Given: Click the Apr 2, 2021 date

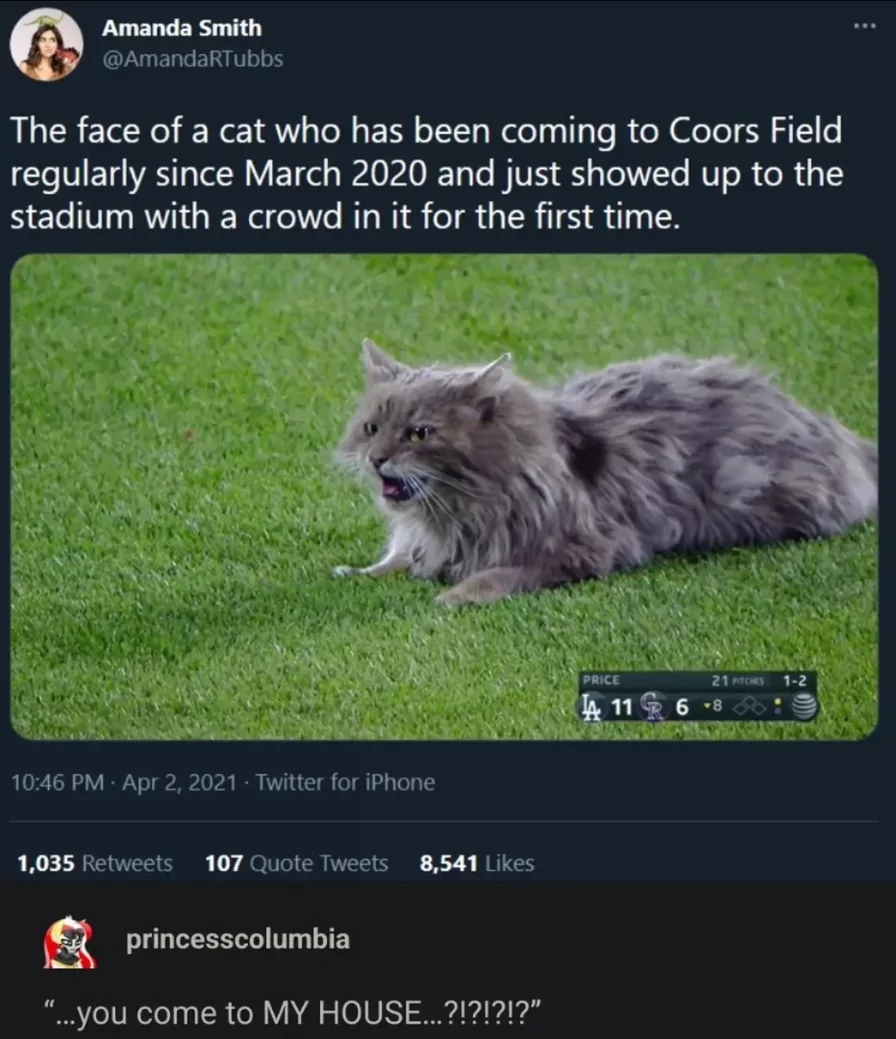Looking at the screenshot, I should (x=179, y=783).
